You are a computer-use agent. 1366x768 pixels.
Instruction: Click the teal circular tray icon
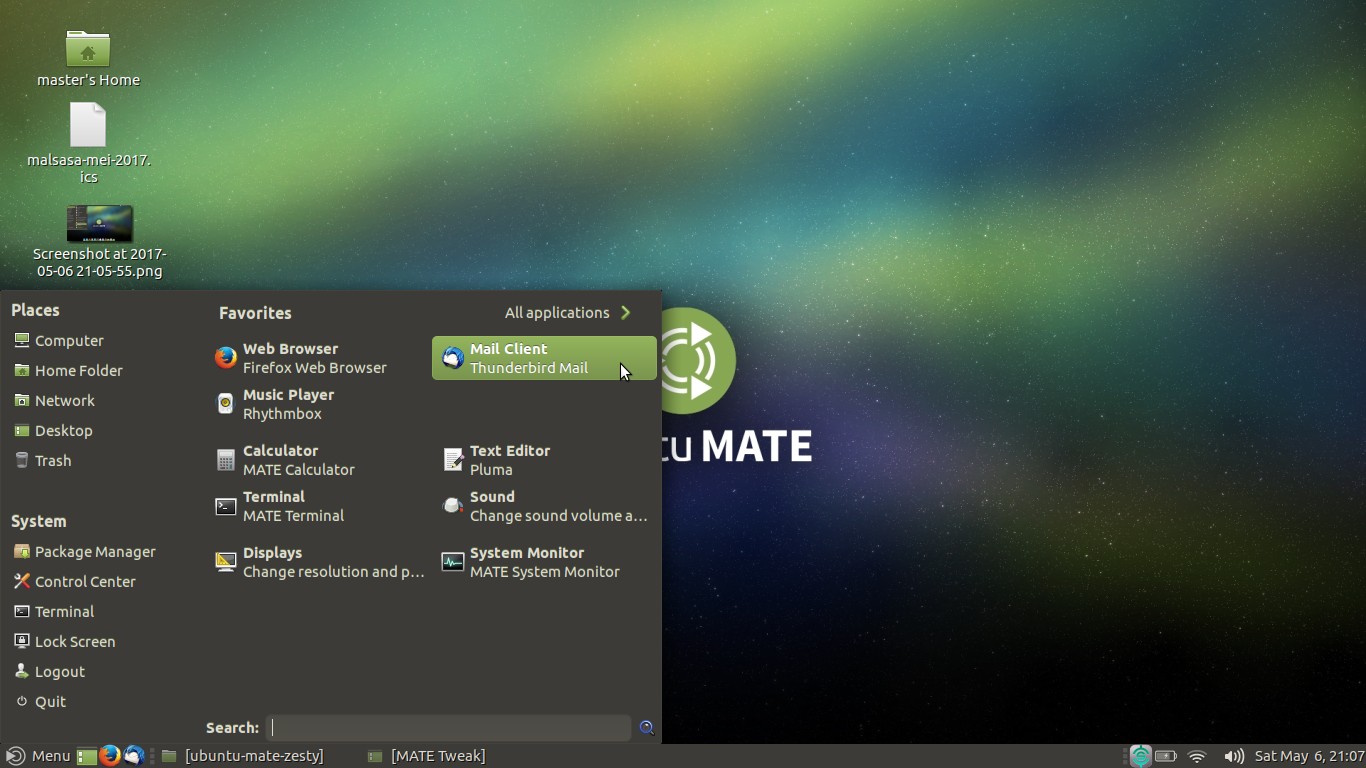coord(1140,756)
